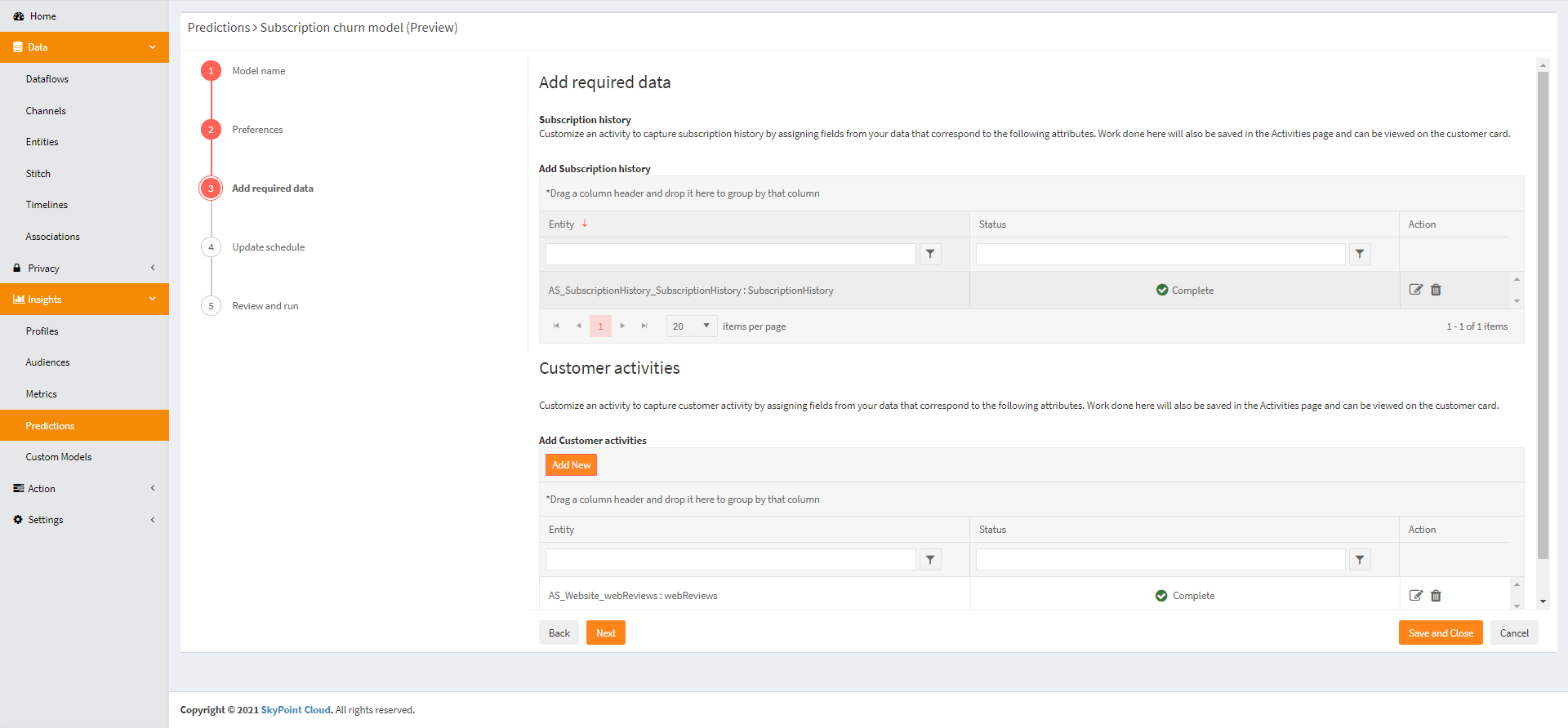Expand the Privacy menu chevron
The width and height of the screenshot is (1568, 728).
click(153, 268)
